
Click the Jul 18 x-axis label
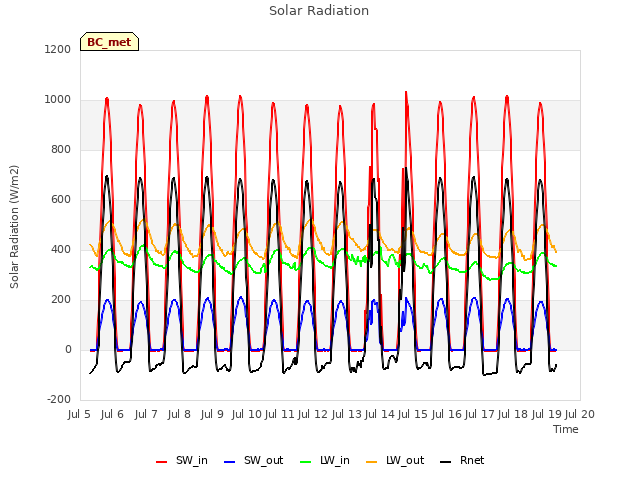coord(513,414)
